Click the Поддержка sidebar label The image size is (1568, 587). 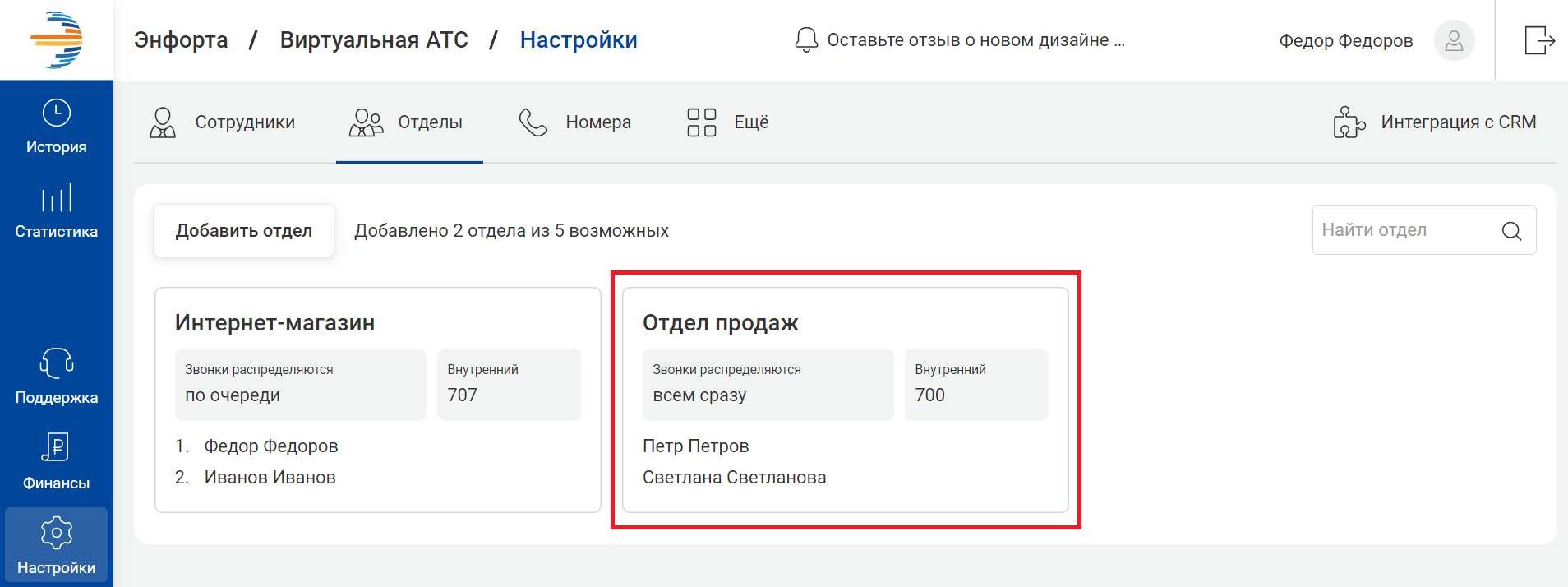tap(57, 398)
